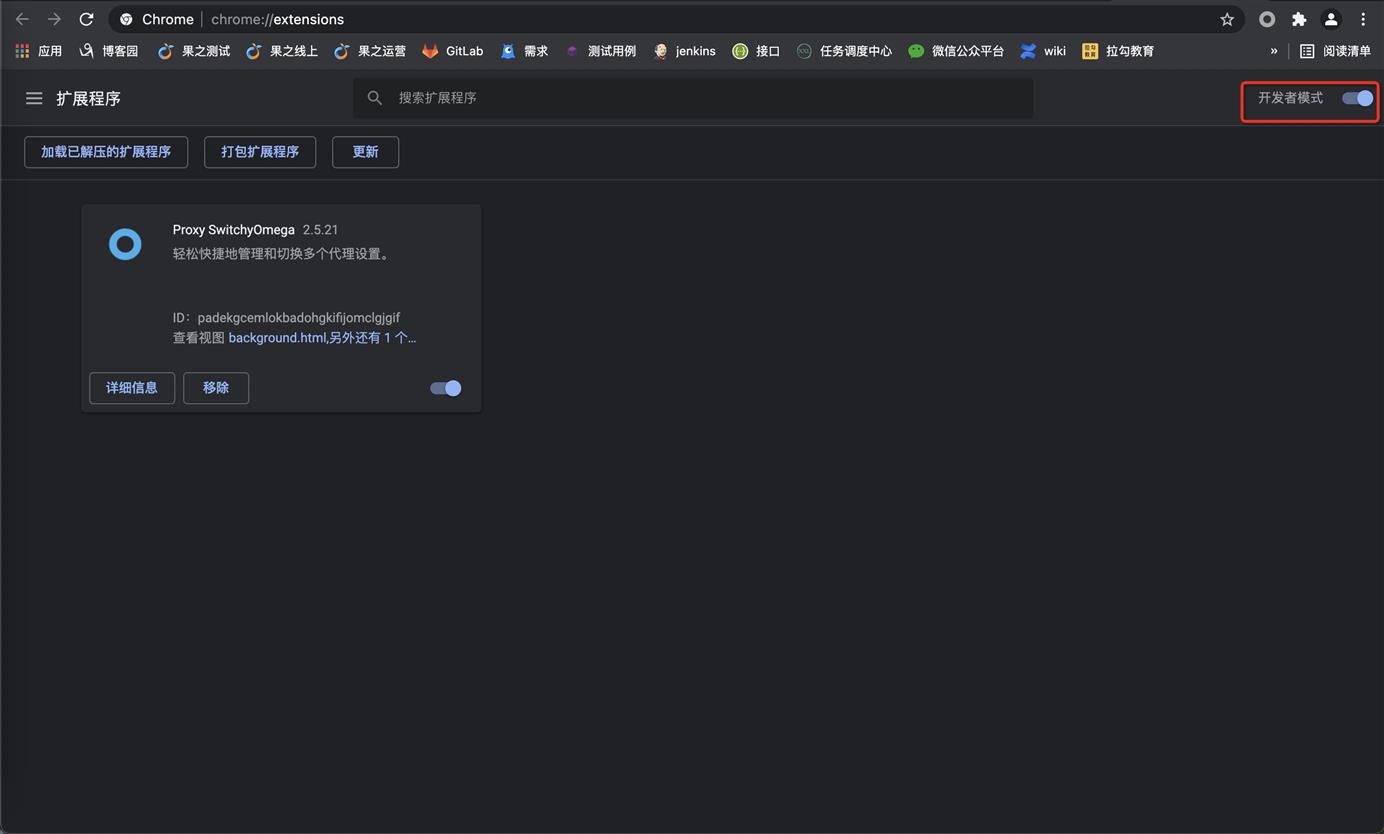This screenshot has height=834, width=1384.
Task: Open the 拉勾教育 bookmark
Action: [x=1118, y=51]
